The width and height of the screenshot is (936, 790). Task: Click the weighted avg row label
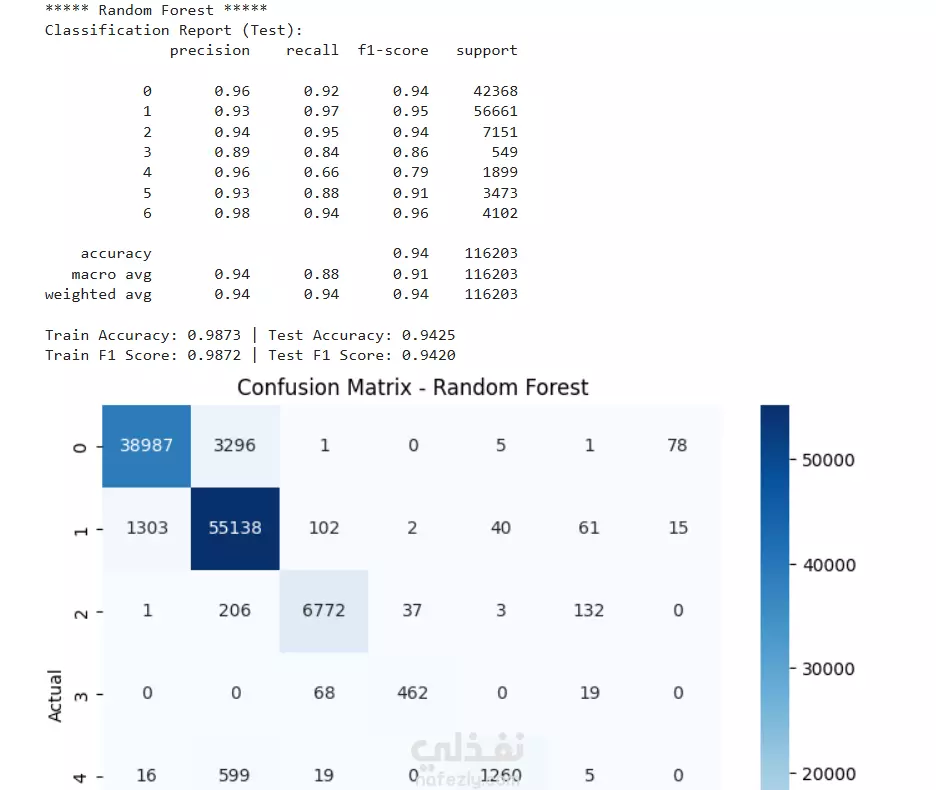click(x=98, y=295)
